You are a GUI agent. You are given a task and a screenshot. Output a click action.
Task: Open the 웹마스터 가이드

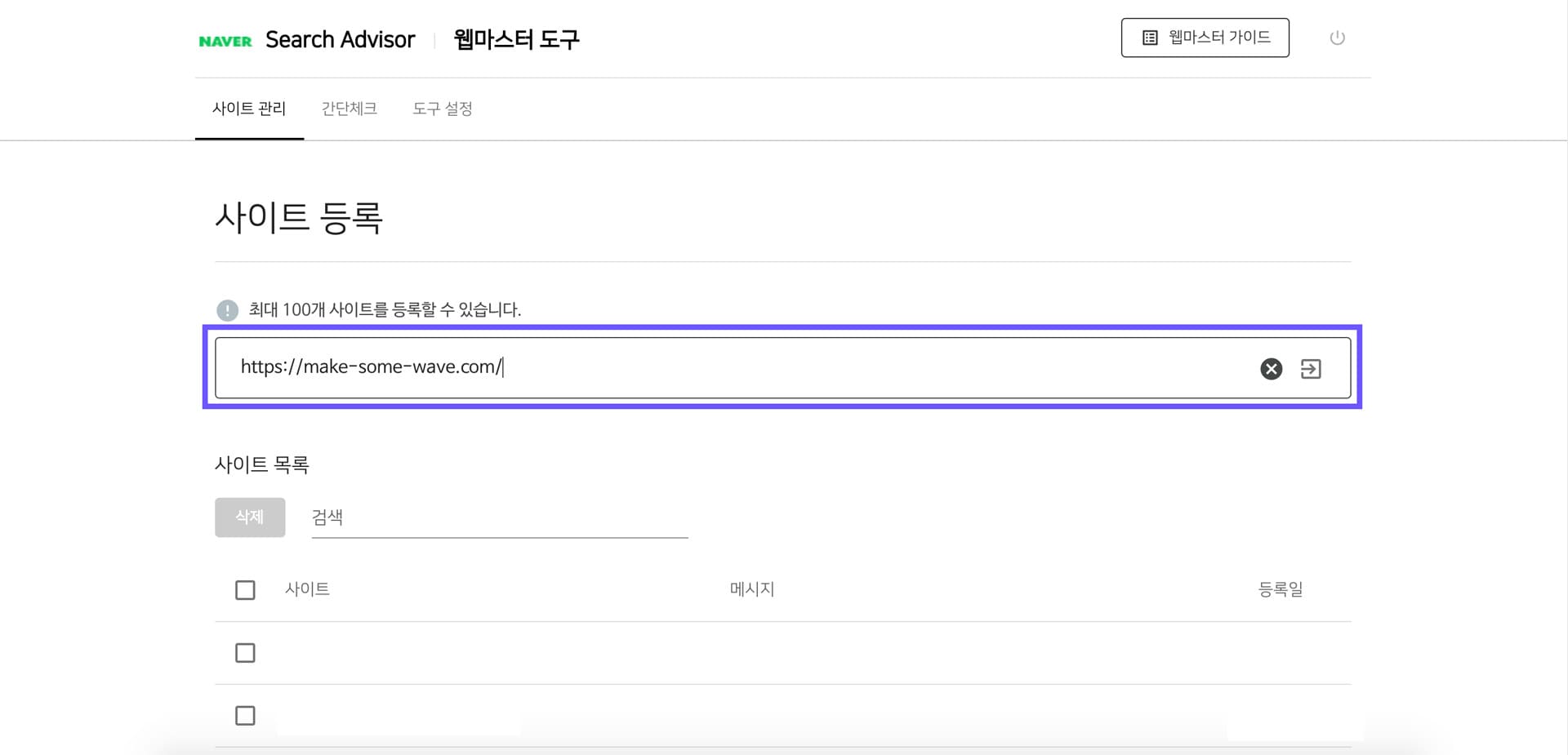click(x=1205, y=37)
